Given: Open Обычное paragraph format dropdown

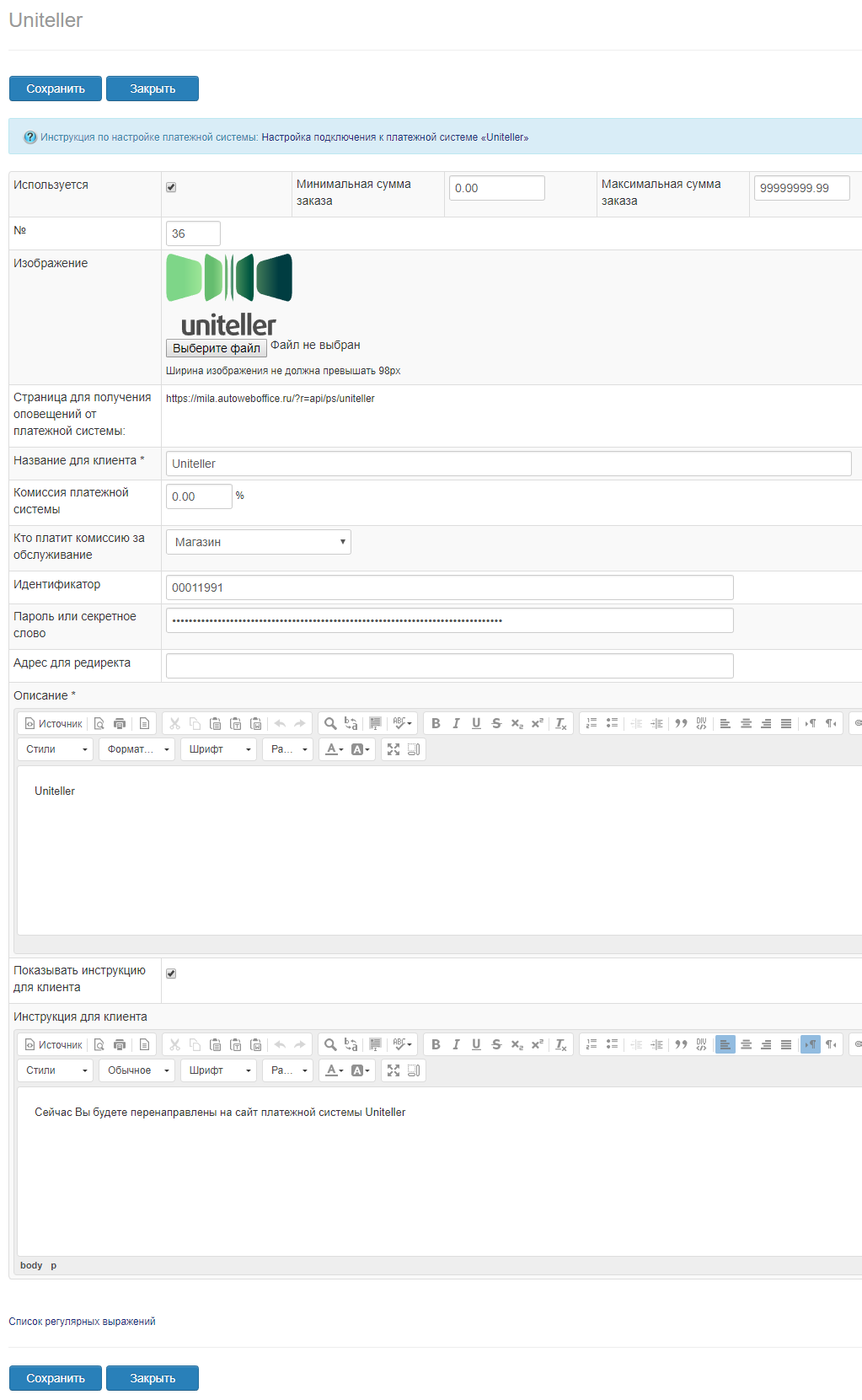Looking at the screenshot, I should [137, 1070].
